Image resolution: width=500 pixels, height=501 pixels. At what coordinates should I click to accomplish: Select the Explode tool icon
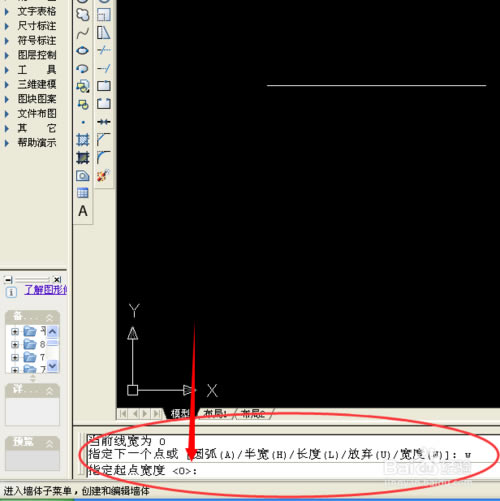[x=104, y=175]
